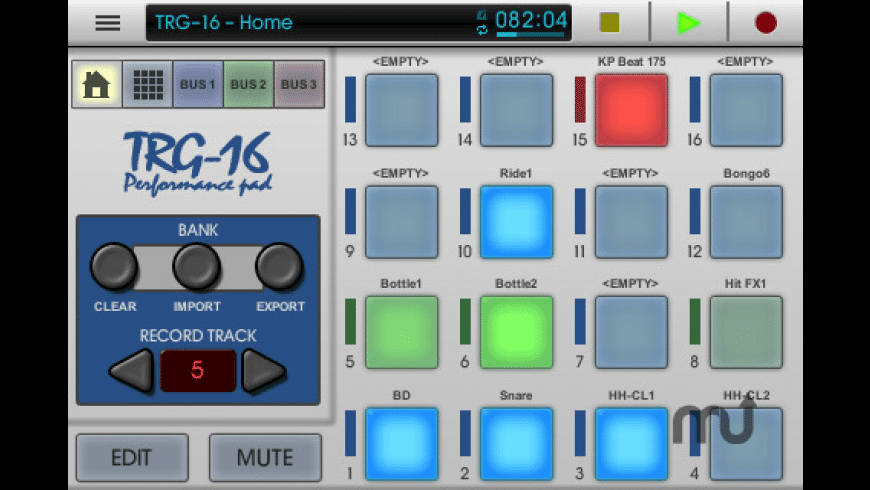Click the level bar beside pad 1

351,433
